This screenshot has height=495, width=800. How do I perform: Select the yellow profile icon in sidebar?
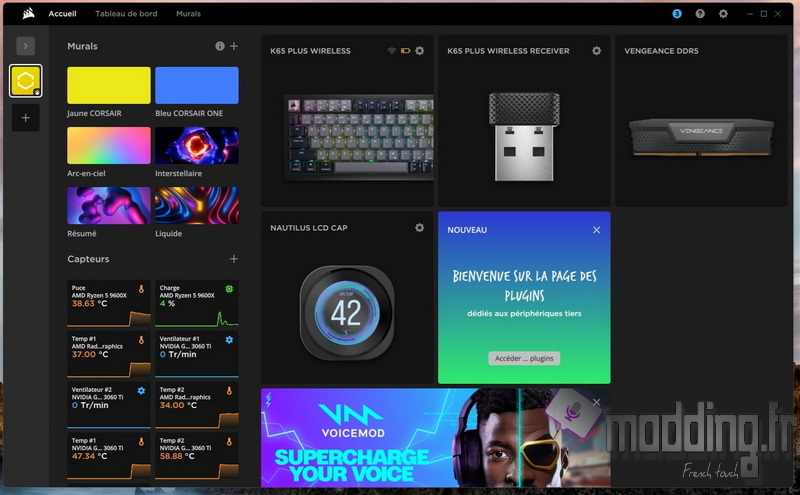point(26,81)
